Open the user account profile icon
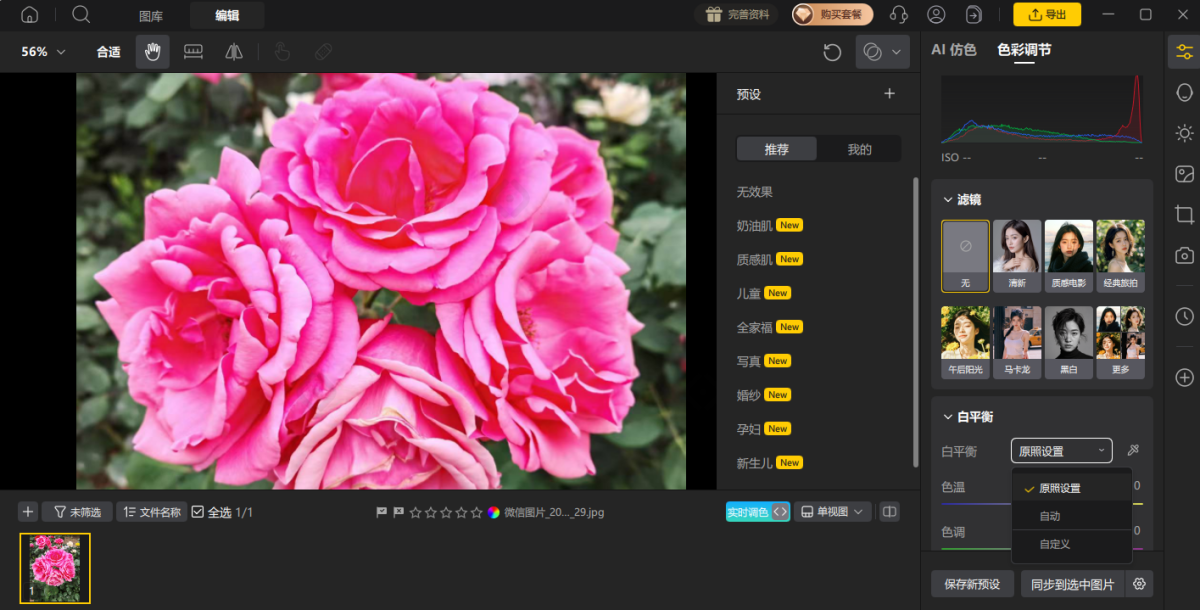 point(936,15)
